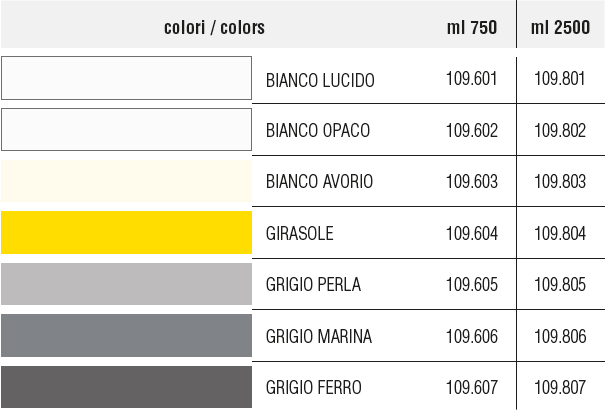Pick the dark Grigio Ferro swatch
Image resolution: width=605 pixels, height=414 pixels.
(x=127, y=387)
